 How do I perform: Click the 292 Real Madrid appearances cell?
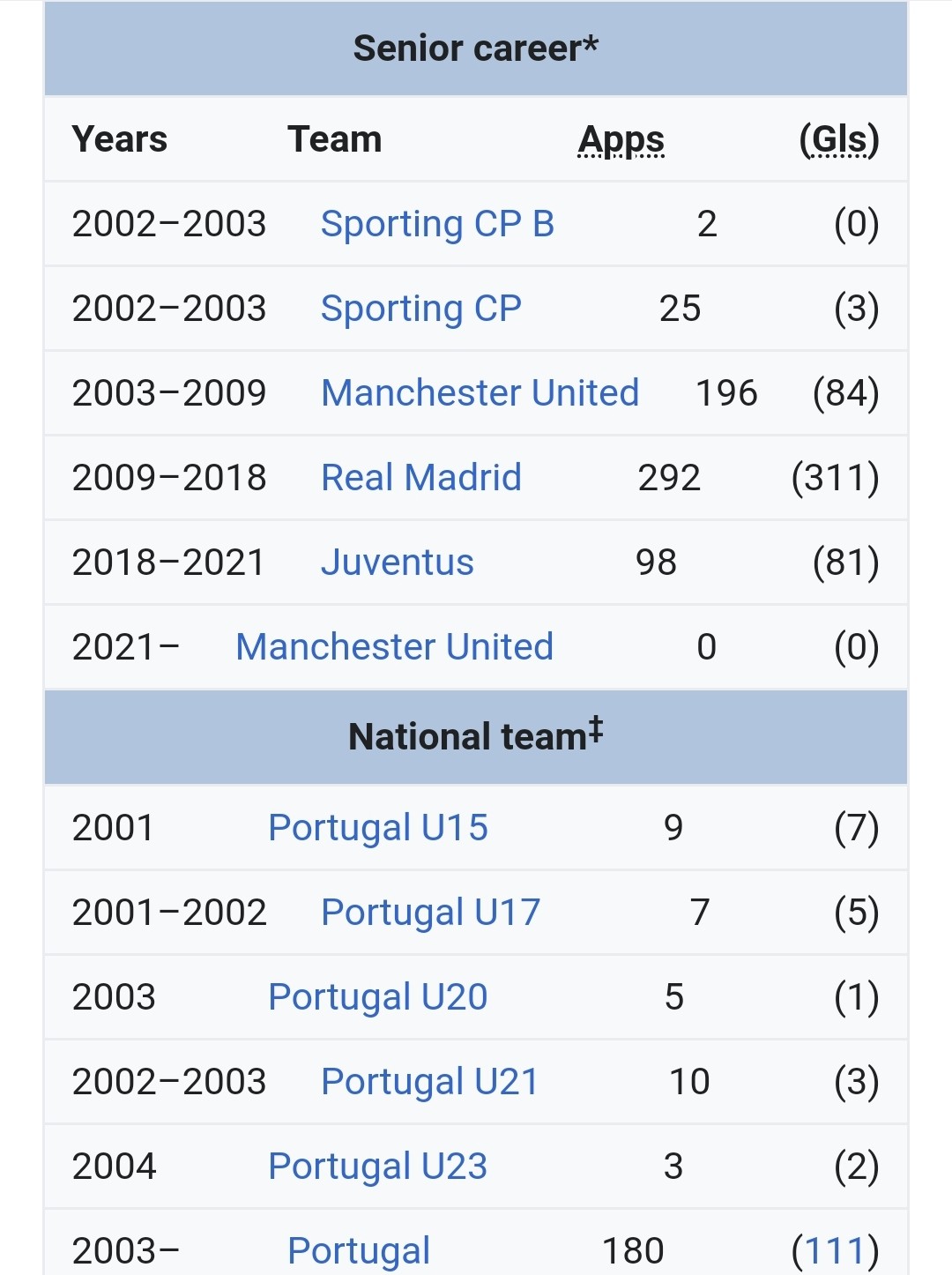[669, 478]
